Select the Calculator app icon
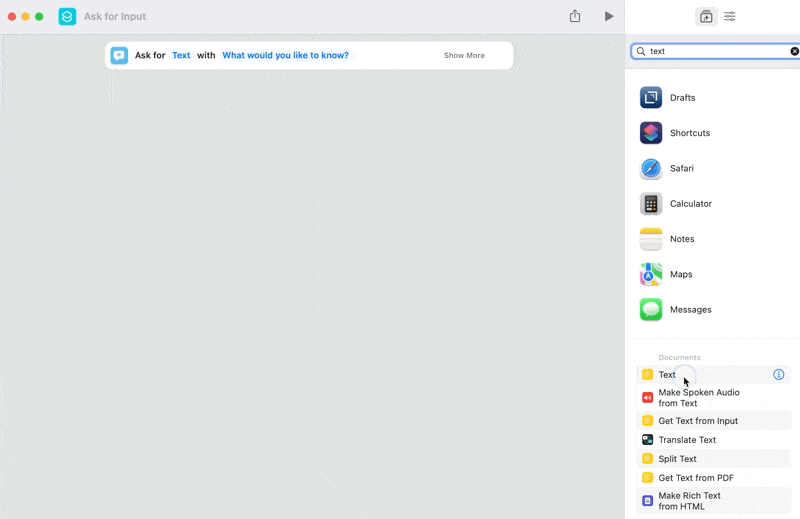The width and height of the screenshot is (800, 519). pyautogui.click(x=651, y=204)
